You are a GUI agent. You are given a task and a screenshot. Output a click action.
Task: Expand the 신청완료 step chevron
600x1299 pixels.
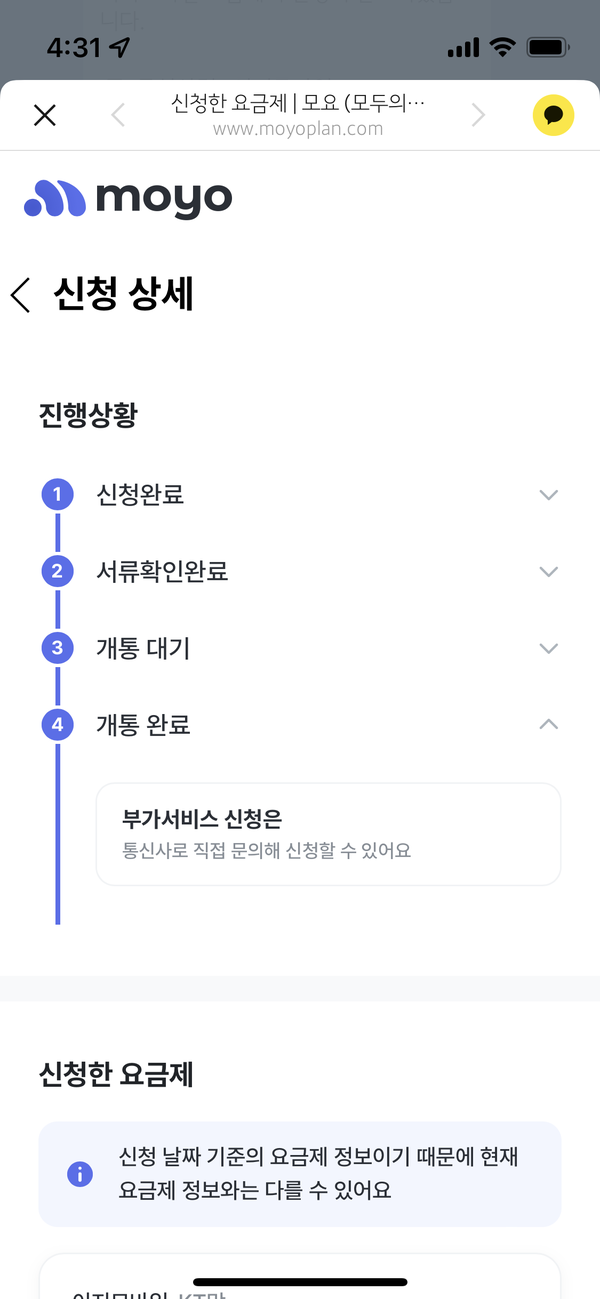click(548, 495)
